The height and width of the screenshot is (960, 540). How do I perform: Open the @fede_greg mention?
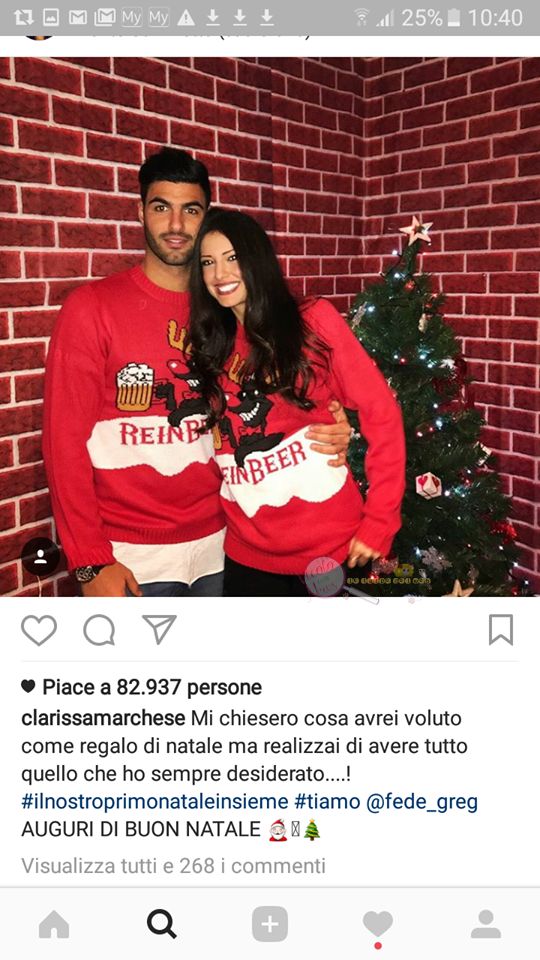pyautogui.click(x=422, y=801)
